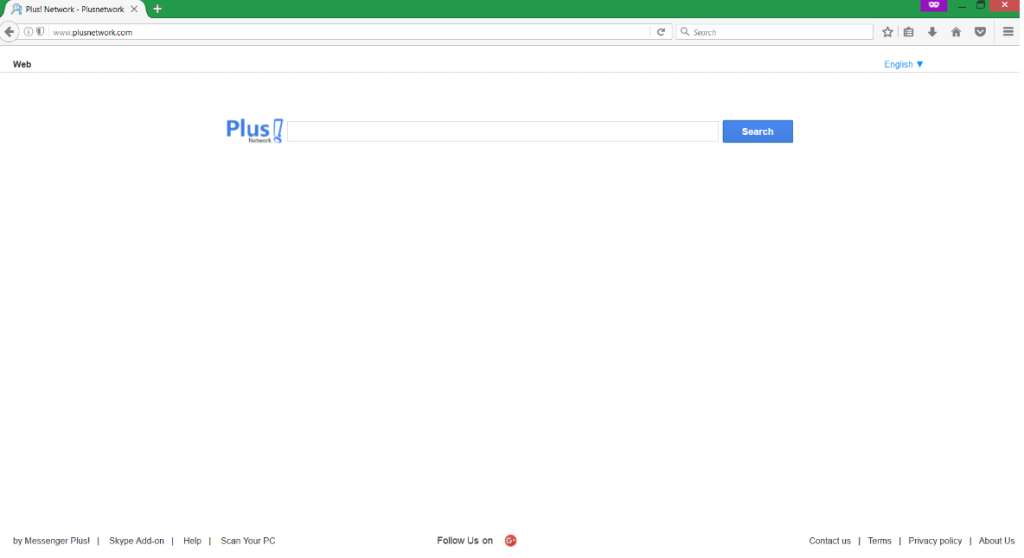Focus the Plus Network search field
The height and width of the screenshot is (558, 1024).
point(502,132)
